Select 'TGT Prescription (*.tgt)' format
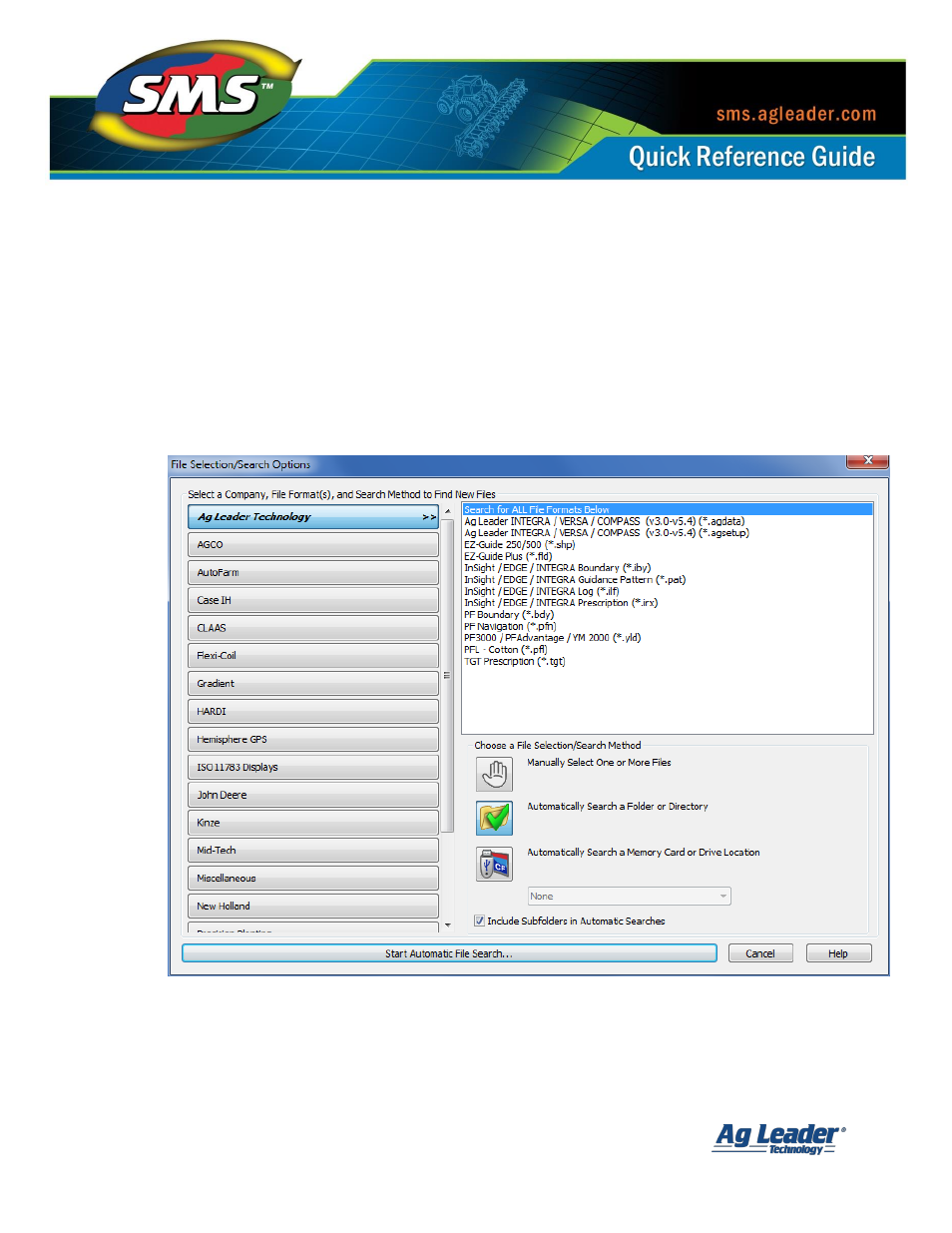Image resolution: width=952 pixels, height=1233 pixels. pos(514,661)
